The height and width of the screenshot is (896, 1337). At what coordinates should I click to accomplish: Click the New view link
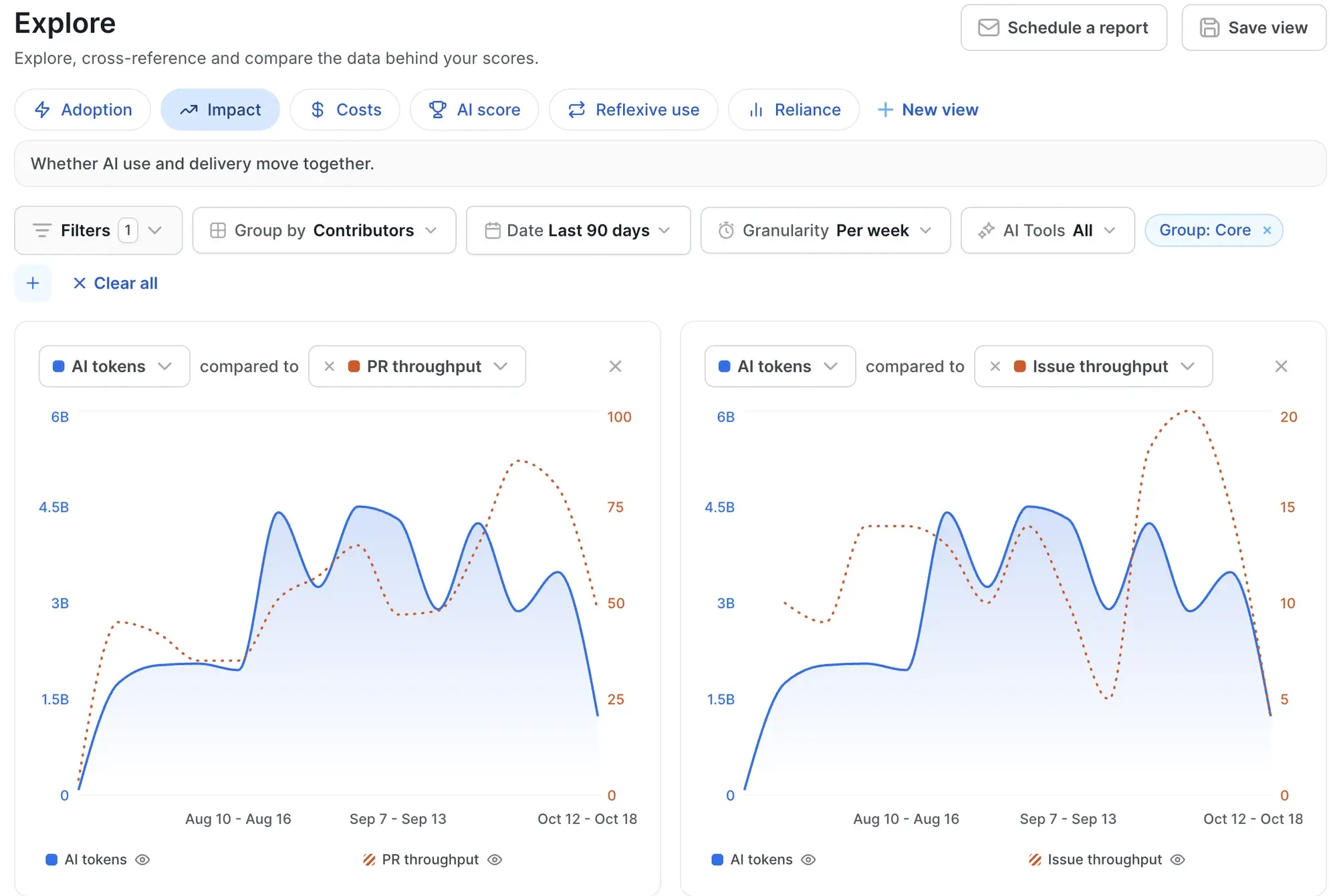pyautogui.click(x=927, y=110)
